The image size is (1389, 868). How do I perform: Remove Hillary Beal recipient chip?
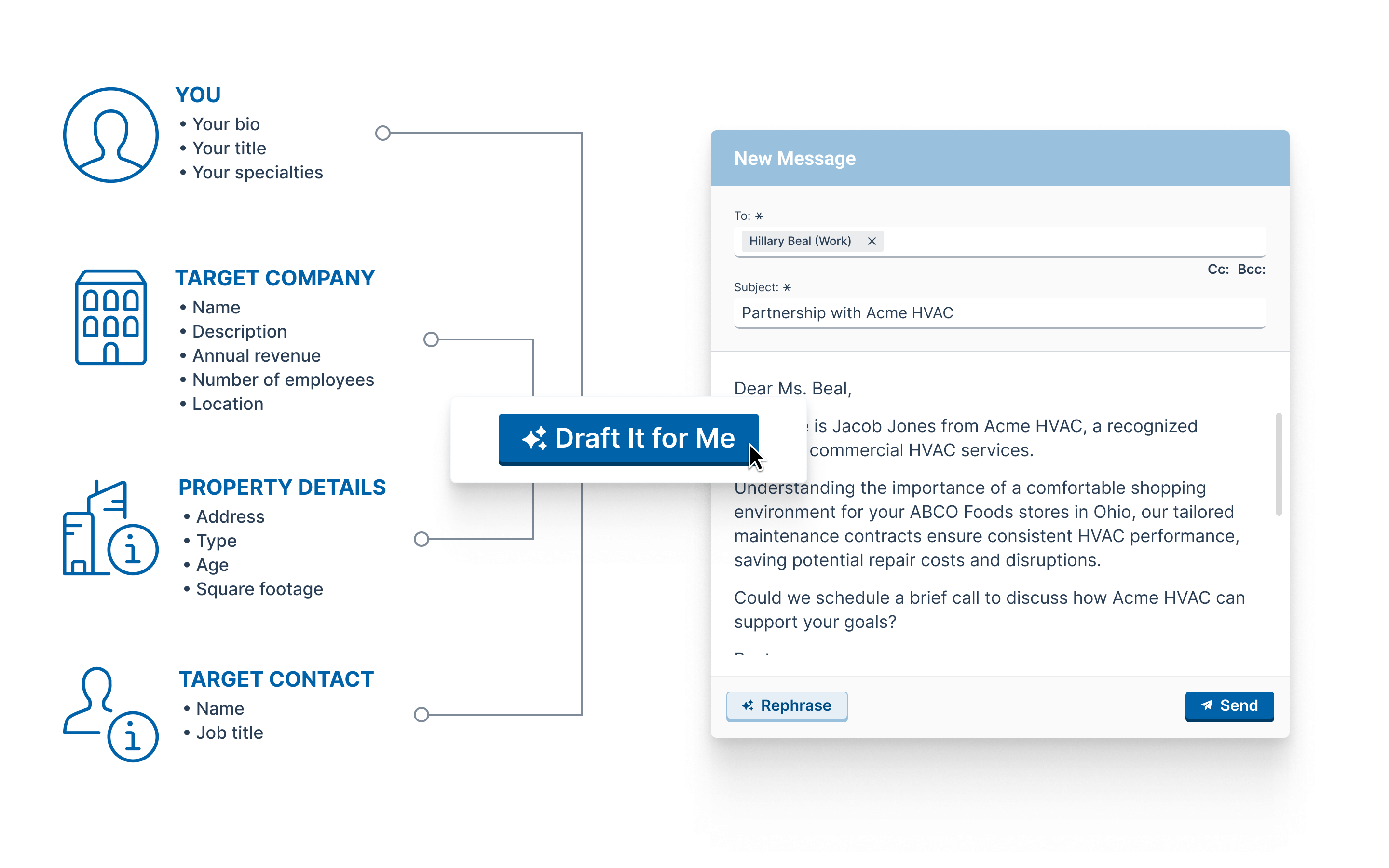pos(872,241)
